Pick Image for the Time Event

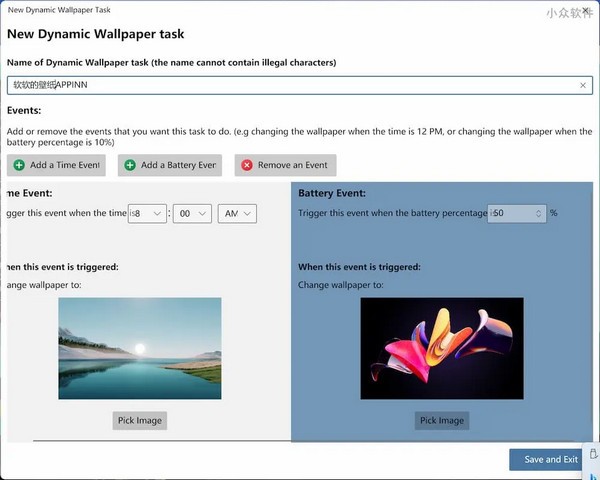pyautogui.click(x=140, y=421)
